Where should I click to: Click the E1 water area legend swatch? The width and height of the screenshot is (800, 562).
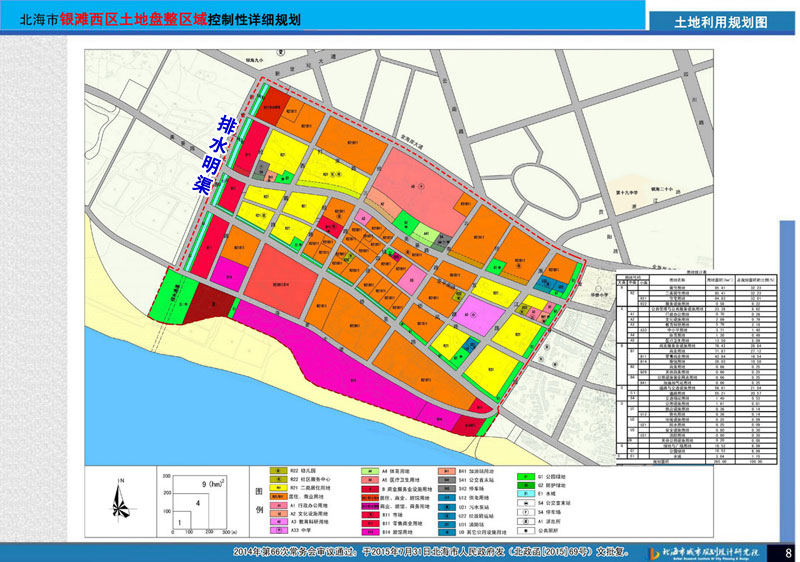click(x=523, y=493)
